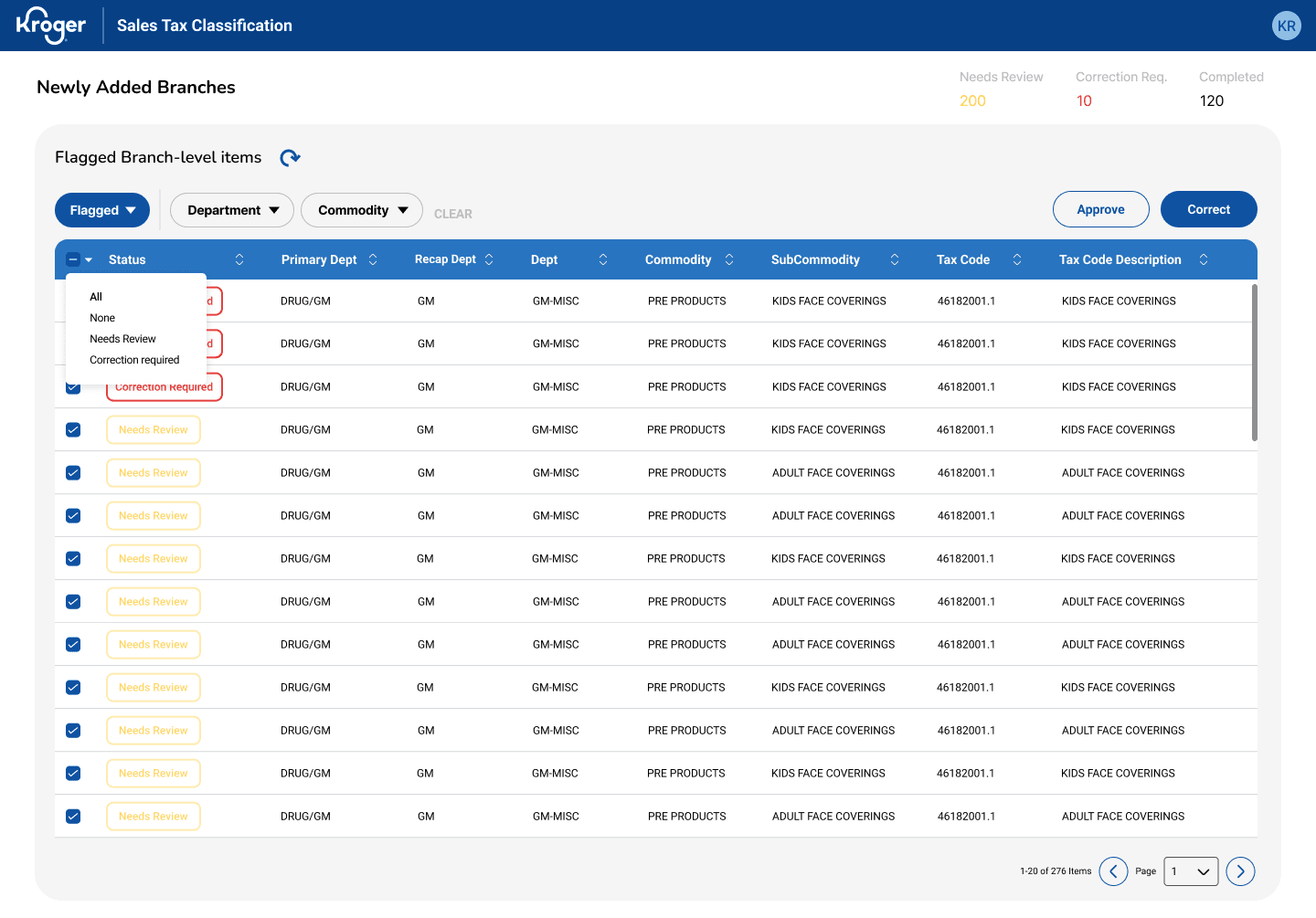Image resolution: width=1316 pixels, height=918 pixels.
Task: Open the page number dropdown
Action: click(1190, 871)
